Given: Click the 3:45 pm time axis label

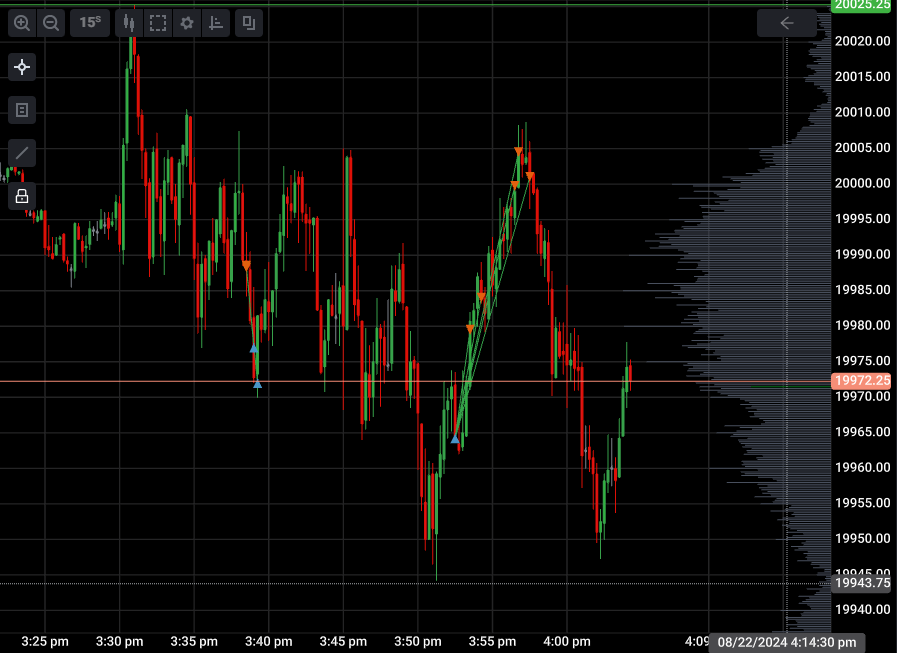Looking at the screenshot, I should pos(343,642).
